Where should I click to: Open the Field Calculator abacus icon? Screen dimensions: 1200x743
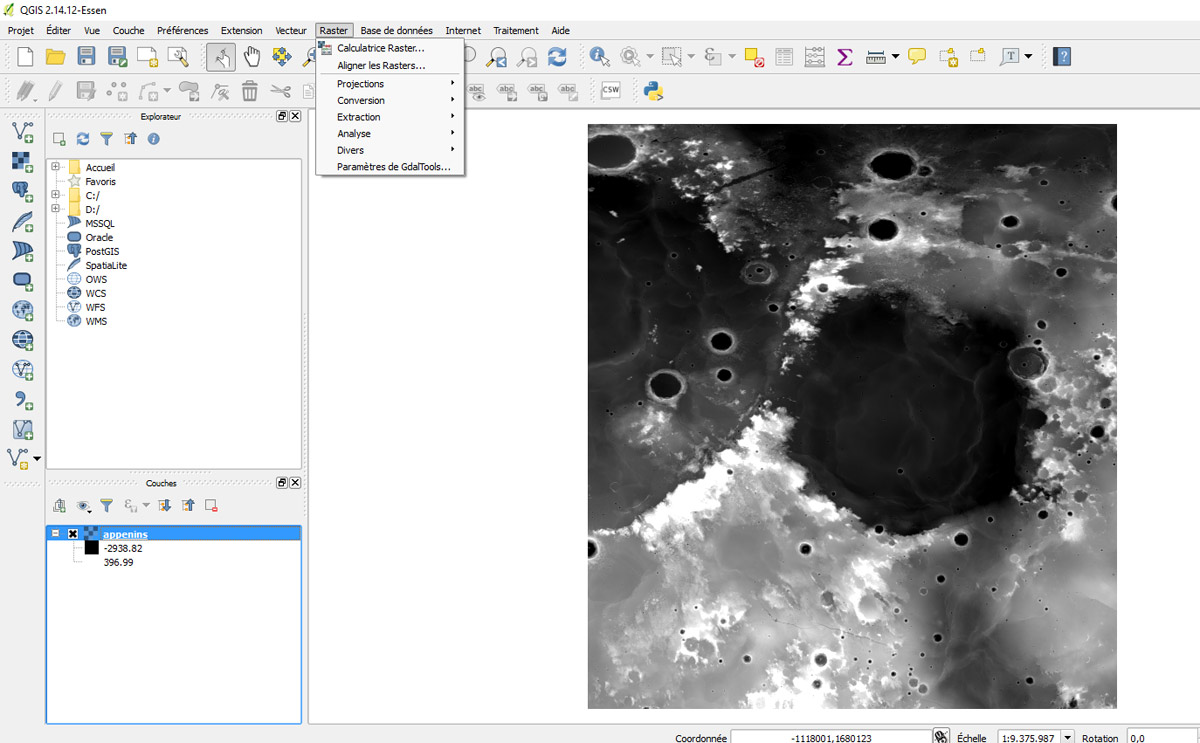pos(815,57)
